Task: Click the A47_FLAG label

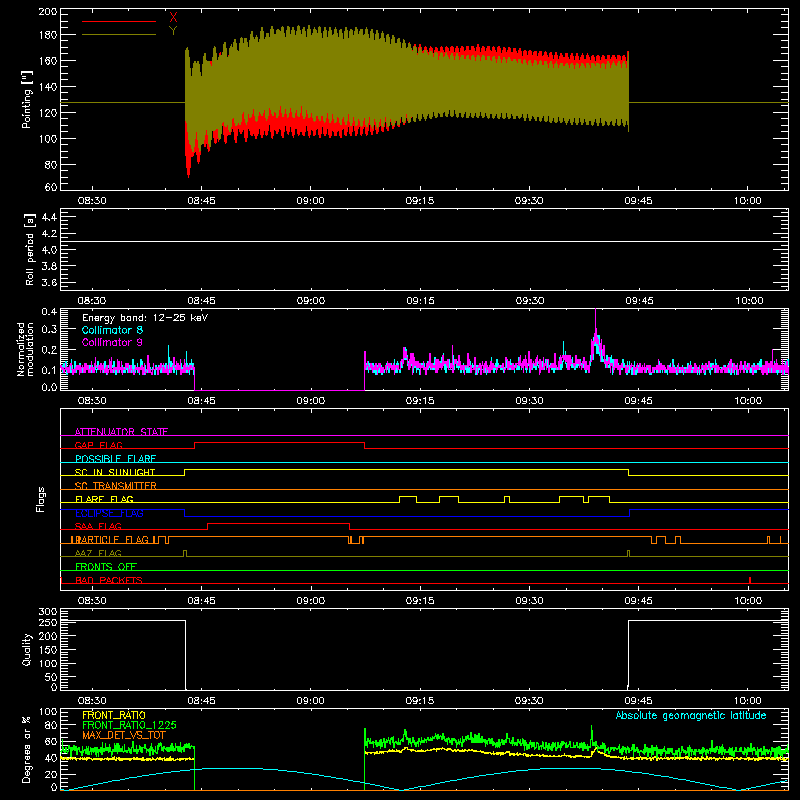Action: [98, 553]
